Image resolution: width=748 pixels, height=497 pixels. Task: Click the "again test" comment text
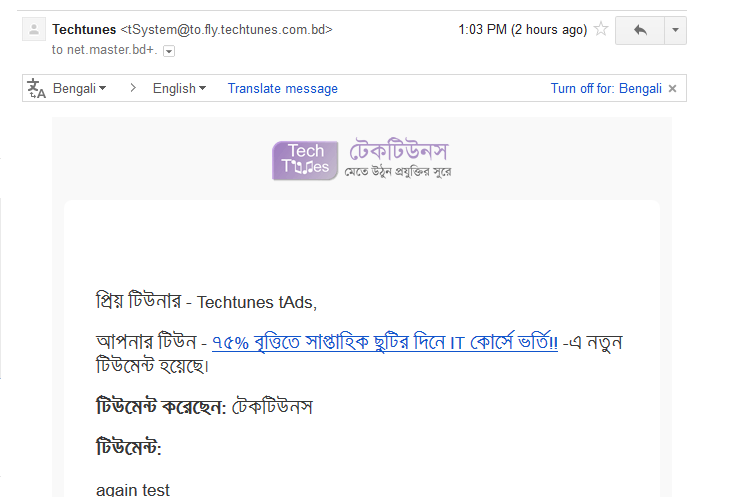coord(133,490)
